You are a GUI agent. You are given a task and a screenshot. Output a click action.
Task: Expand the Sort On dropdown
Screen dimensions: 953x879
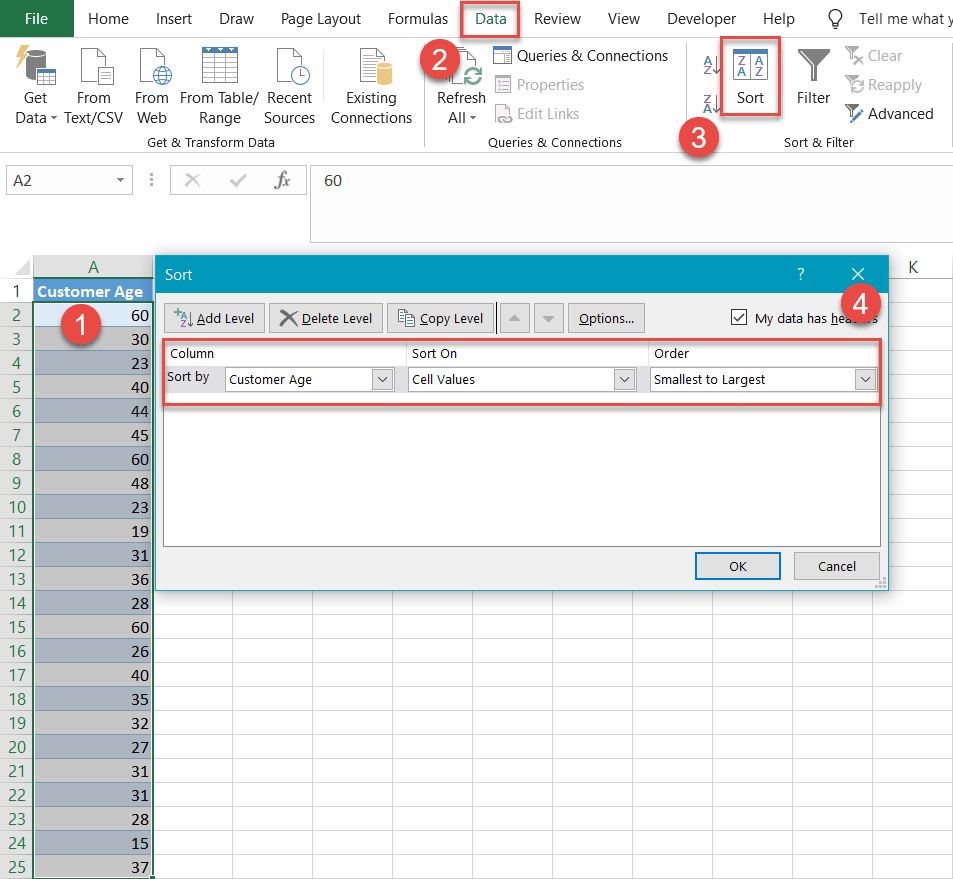pos(624,379)
